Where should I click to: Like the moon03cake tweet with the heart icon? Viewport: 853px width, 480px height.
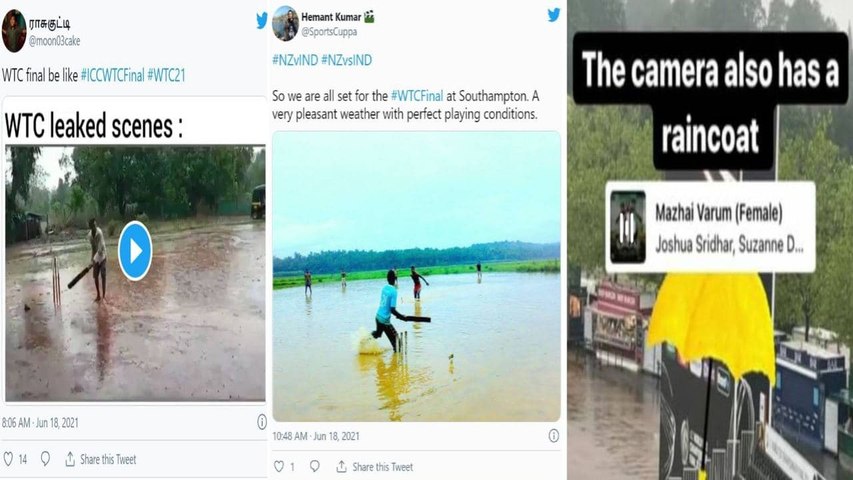(9, 459)
